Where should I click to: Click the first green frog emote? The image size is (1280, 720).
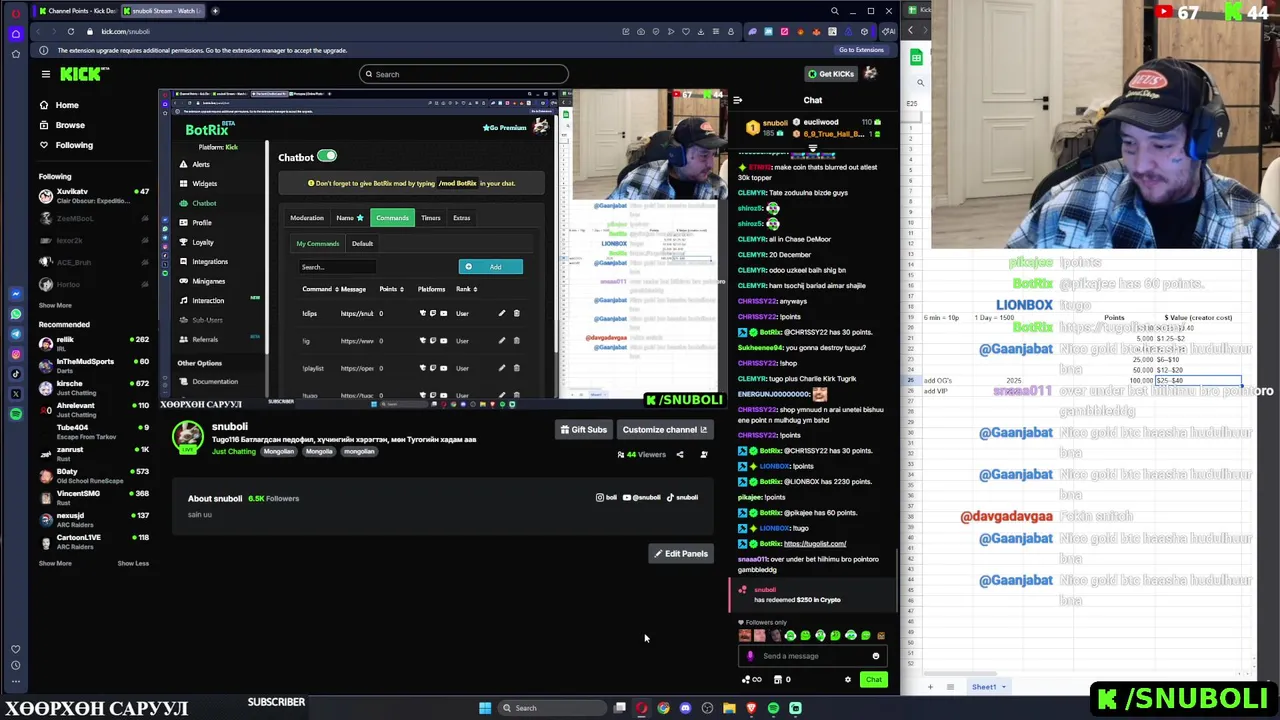(x=790, y=635)
